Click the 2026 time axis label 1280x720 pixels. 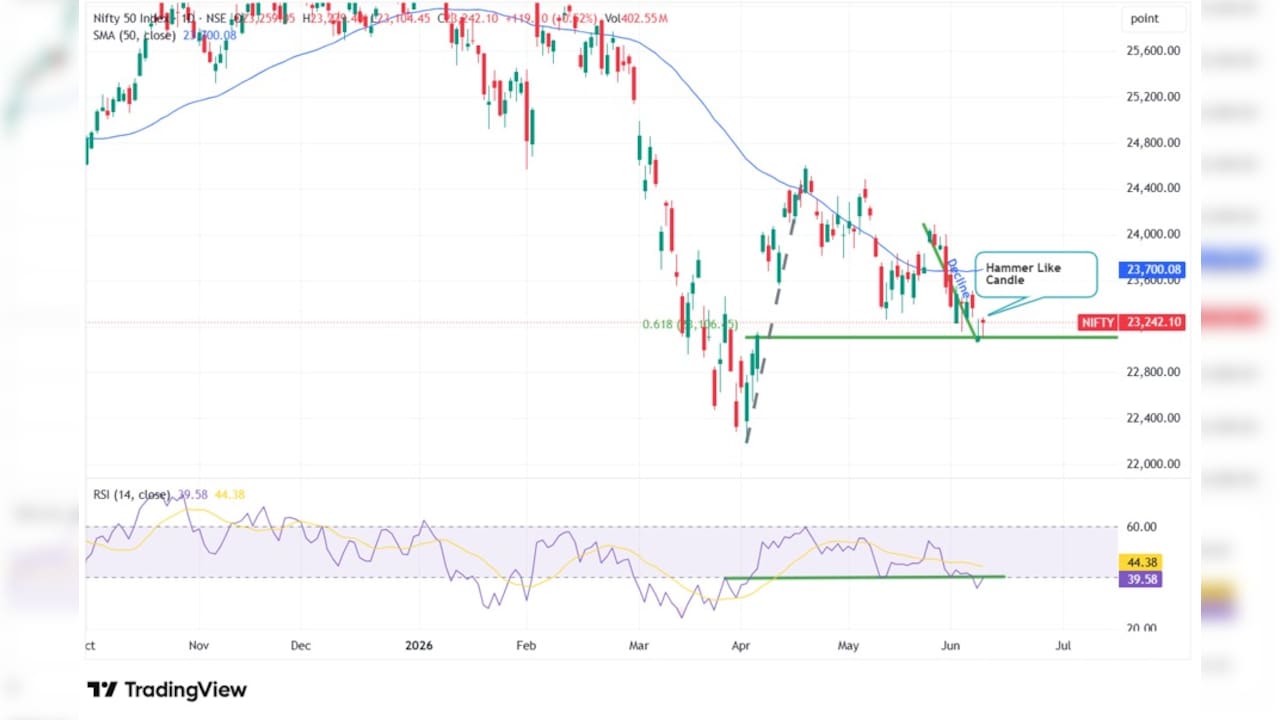coord(419,645)
